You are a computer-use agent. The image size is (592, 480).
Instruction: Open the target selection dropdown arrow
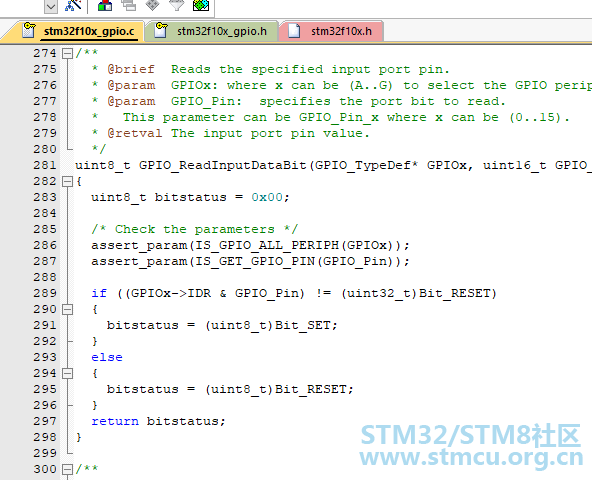pos(51,6)
